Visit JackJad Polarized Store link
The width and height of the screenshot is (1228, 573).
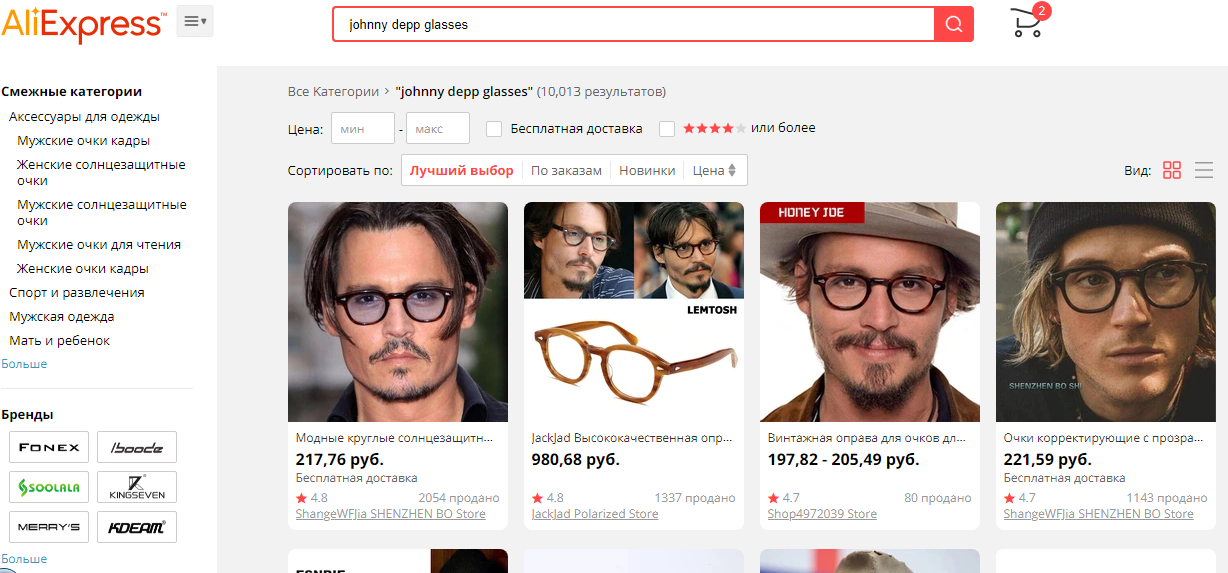coord(595,514)
